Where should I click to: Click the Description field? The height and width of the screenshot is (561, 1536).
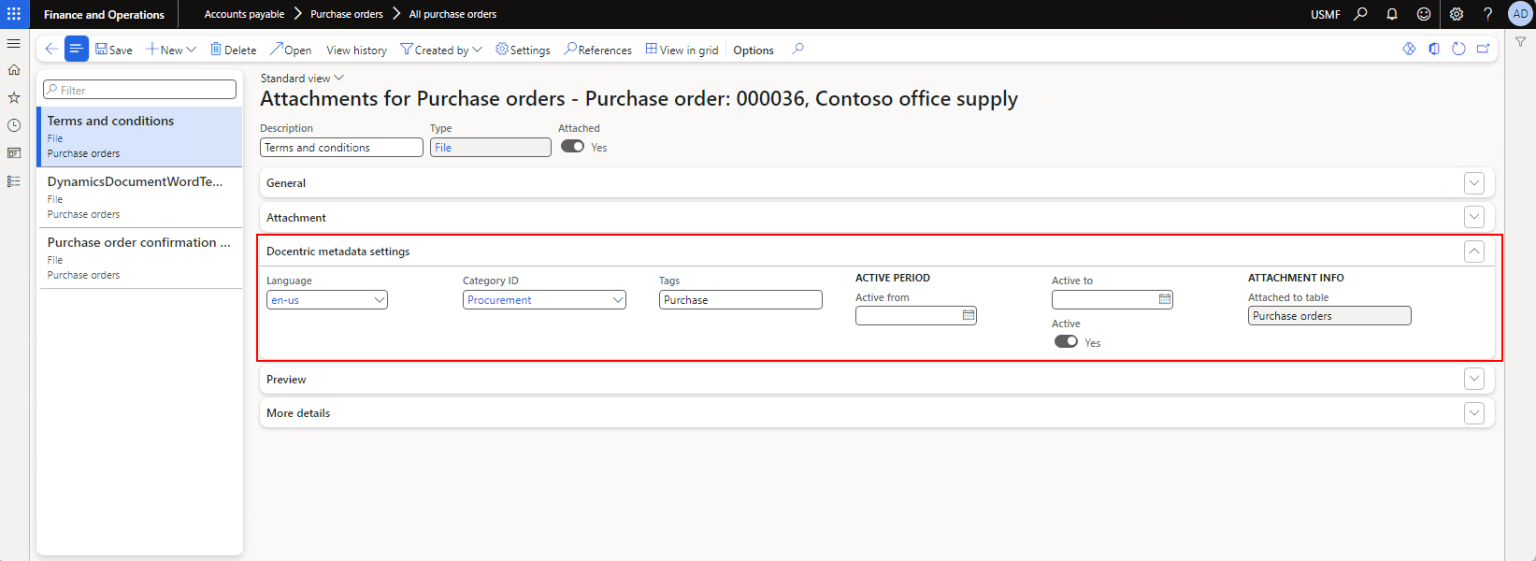pos(341,147)
